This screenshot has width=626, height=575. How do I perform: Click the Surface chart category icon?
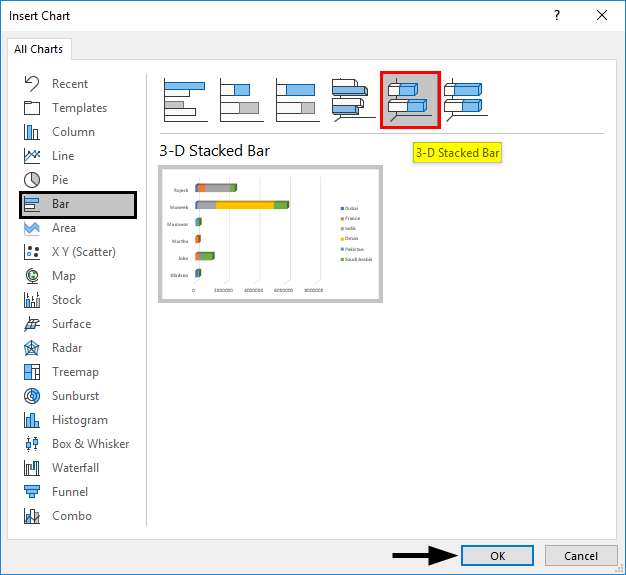coord(32,324)
